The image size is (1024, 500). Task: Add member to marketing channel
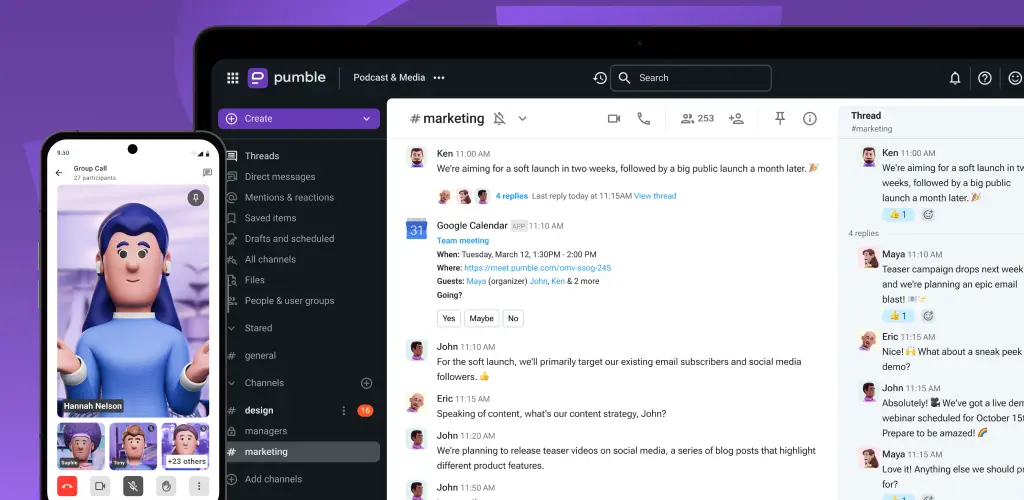coord(736,118)
